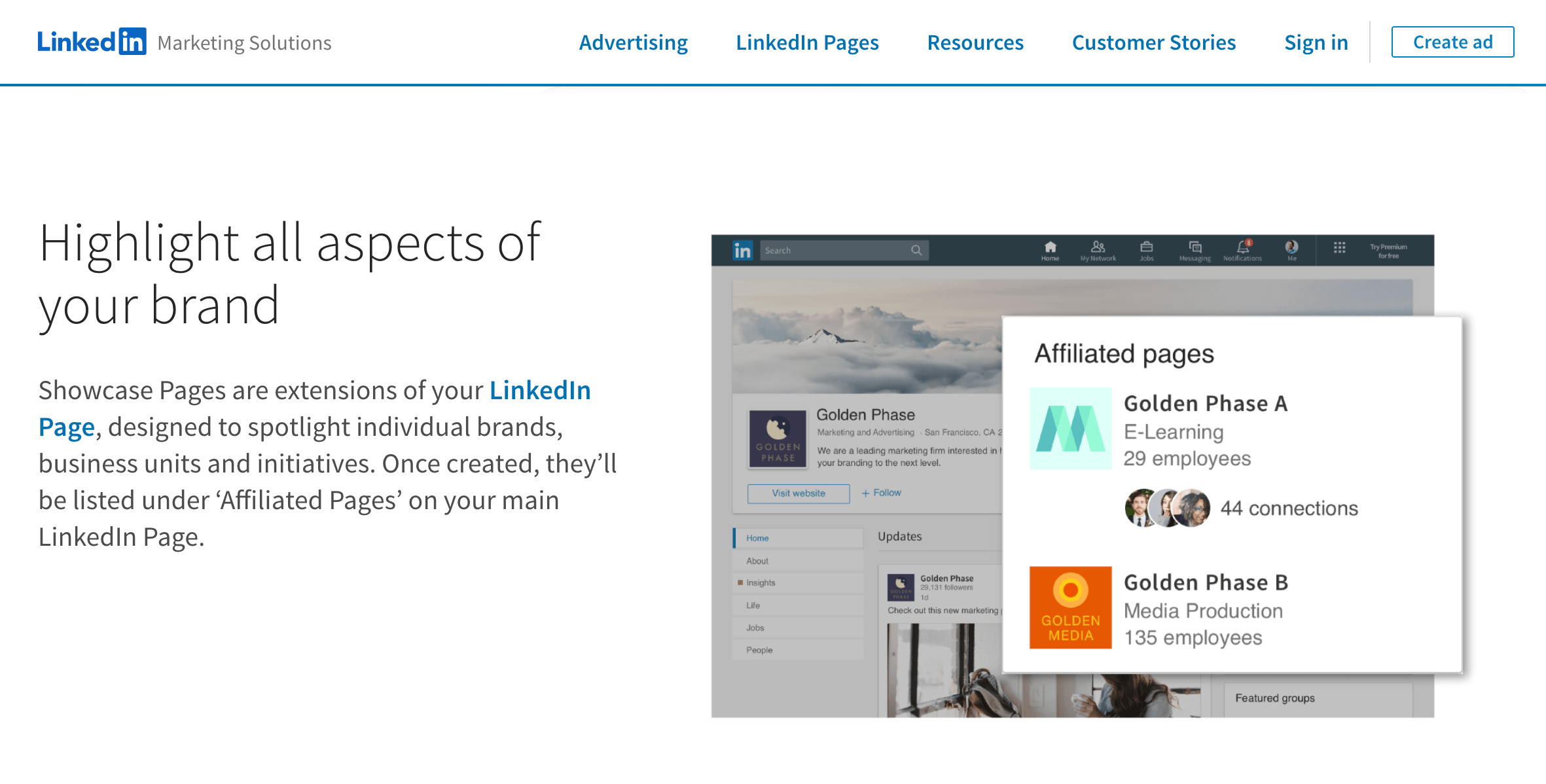
Task: Click the Golden Media orange logo
Action: [1070, 607]
